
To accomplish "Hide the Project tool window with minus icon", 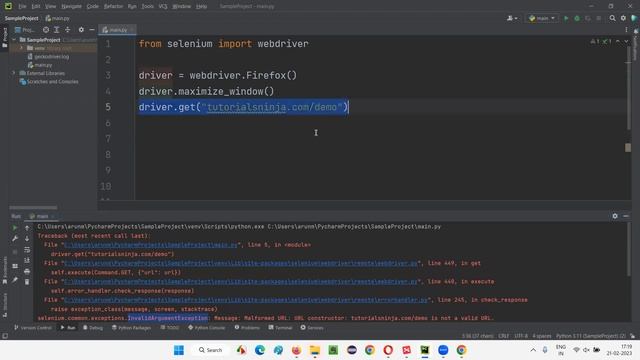I will point(92,30).
